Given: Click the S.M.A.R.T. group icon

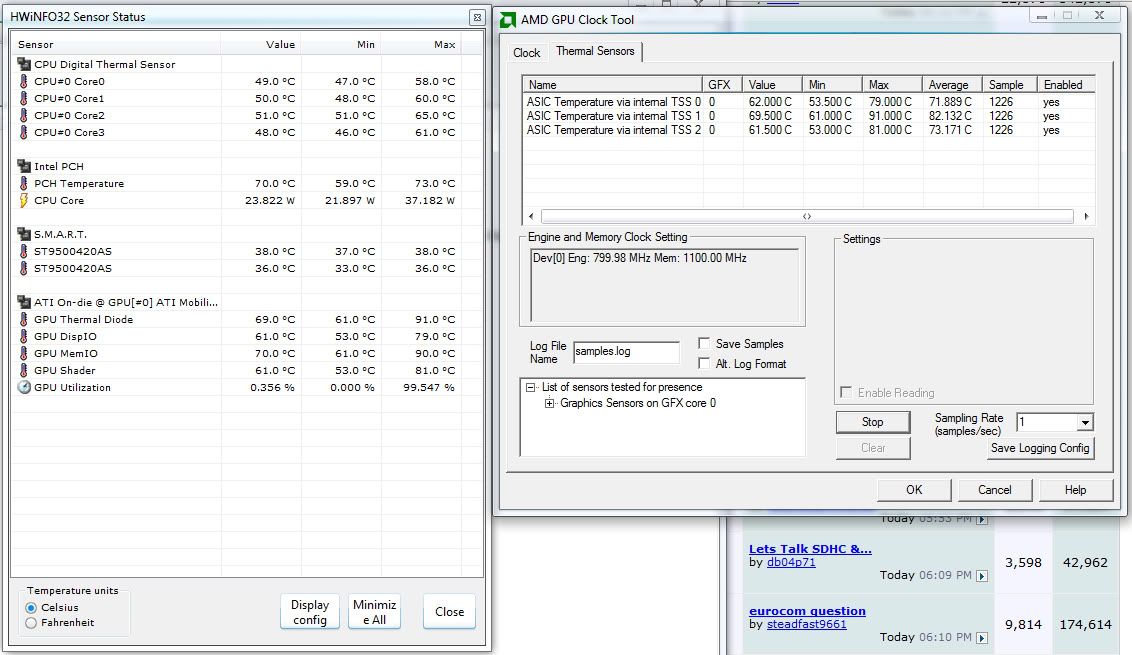Looking at the screenshot, I should (x=24, y=234).
